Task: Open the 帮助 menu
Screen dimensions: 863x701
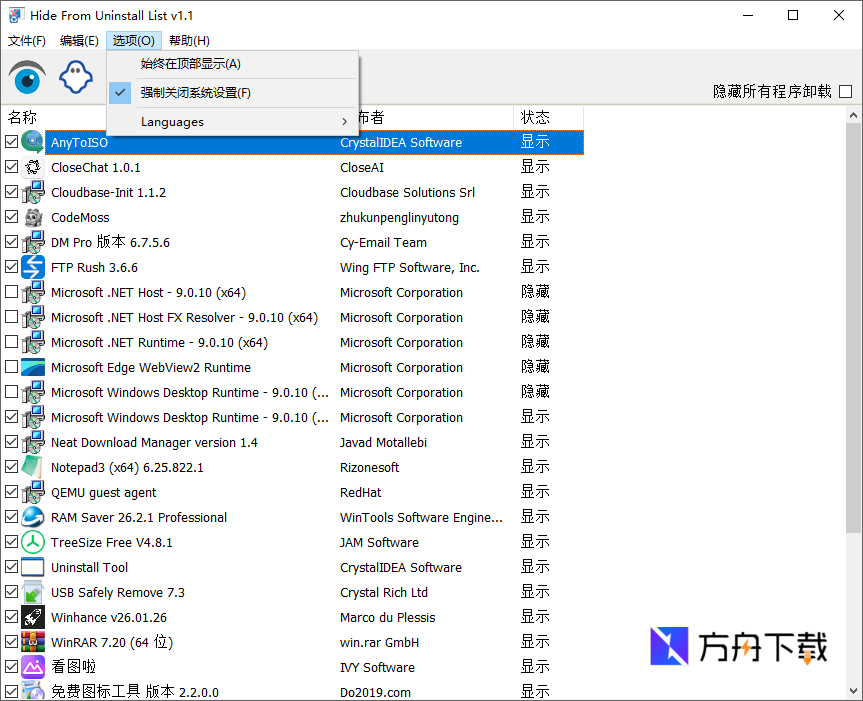Action: point(188,40)
